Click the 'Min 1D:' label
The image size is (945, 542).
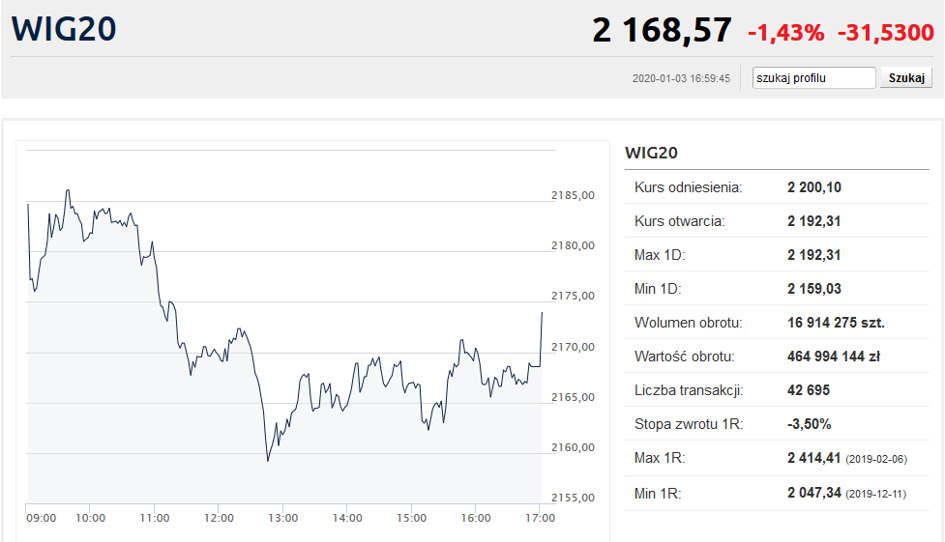click(658, 289)
